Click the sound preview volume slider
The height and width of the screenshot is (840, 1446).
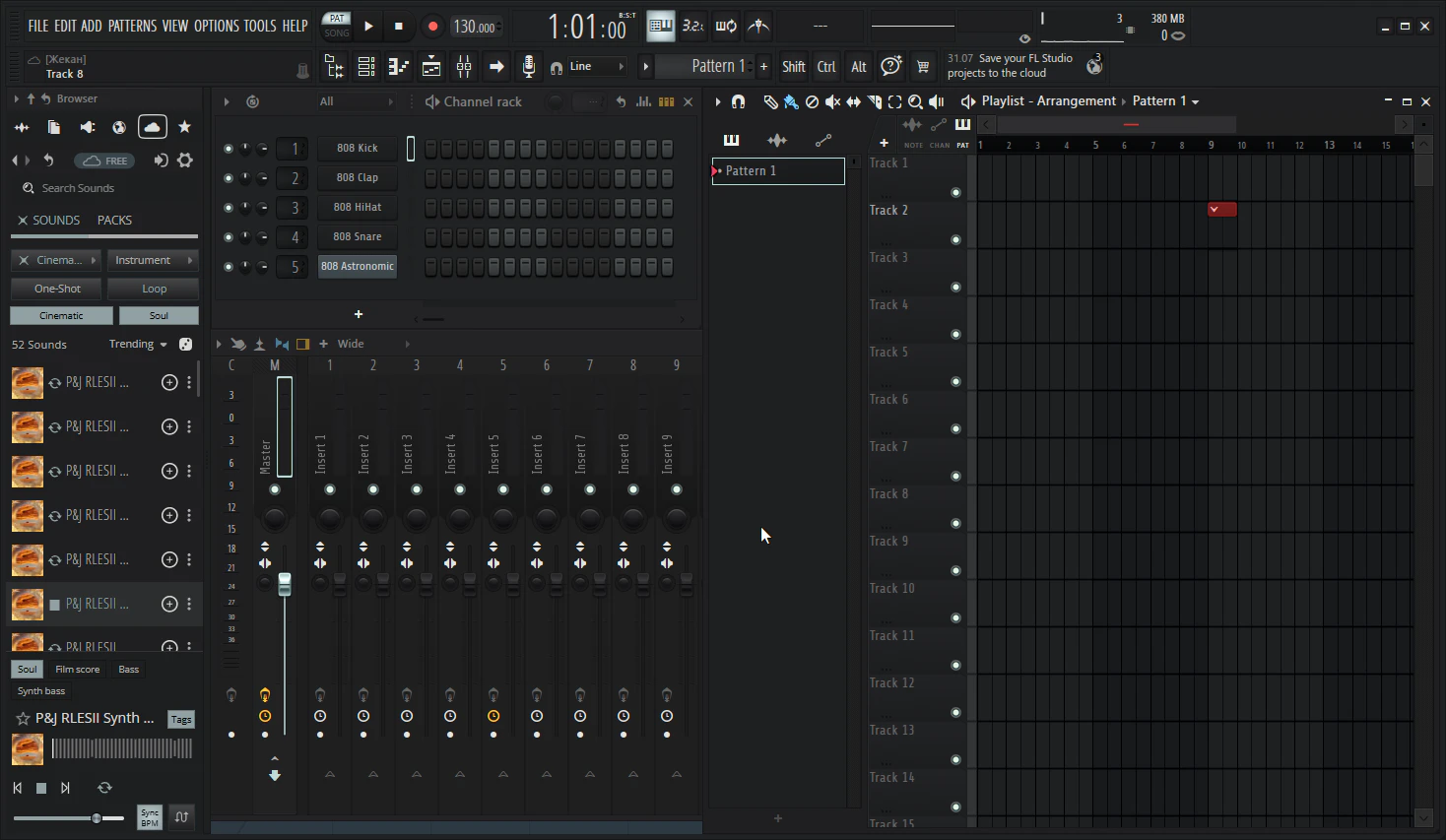pyautogui.click(x=69, y=818)
